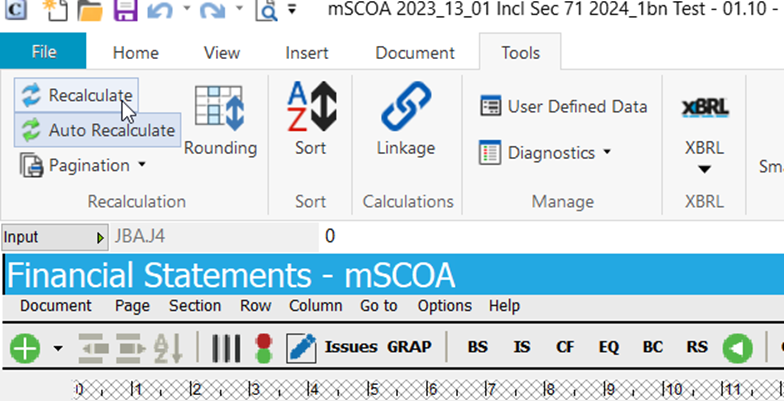This screenshot has width=784, height=401.
Task: Click the Recalculate button
Action: pyautogui.click(x=77, y=96)
